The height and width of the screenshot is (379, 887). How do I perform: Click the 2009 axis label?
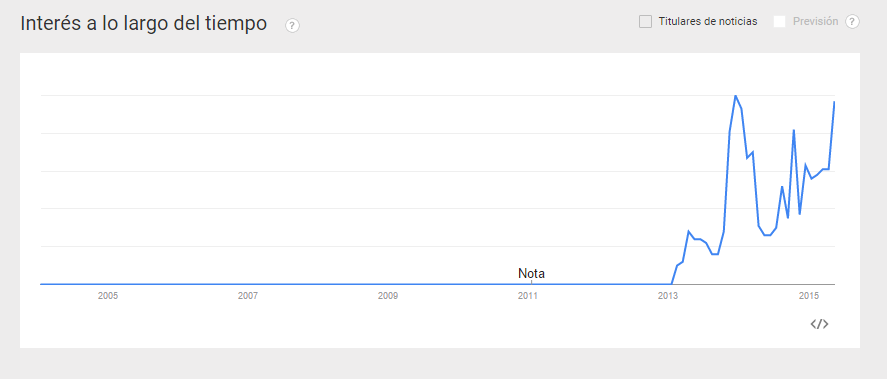(388, 296)
